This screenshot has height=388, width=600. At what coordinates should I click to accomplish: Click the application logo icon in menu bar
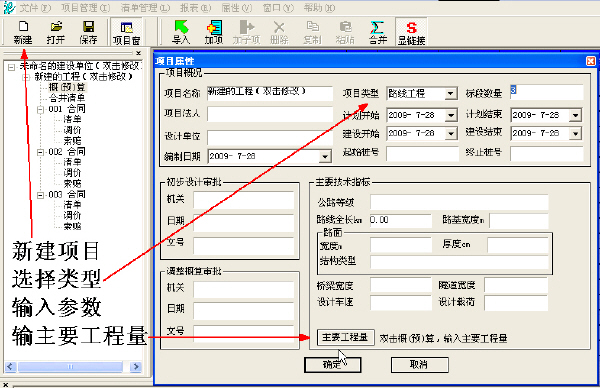click(10, 7)
